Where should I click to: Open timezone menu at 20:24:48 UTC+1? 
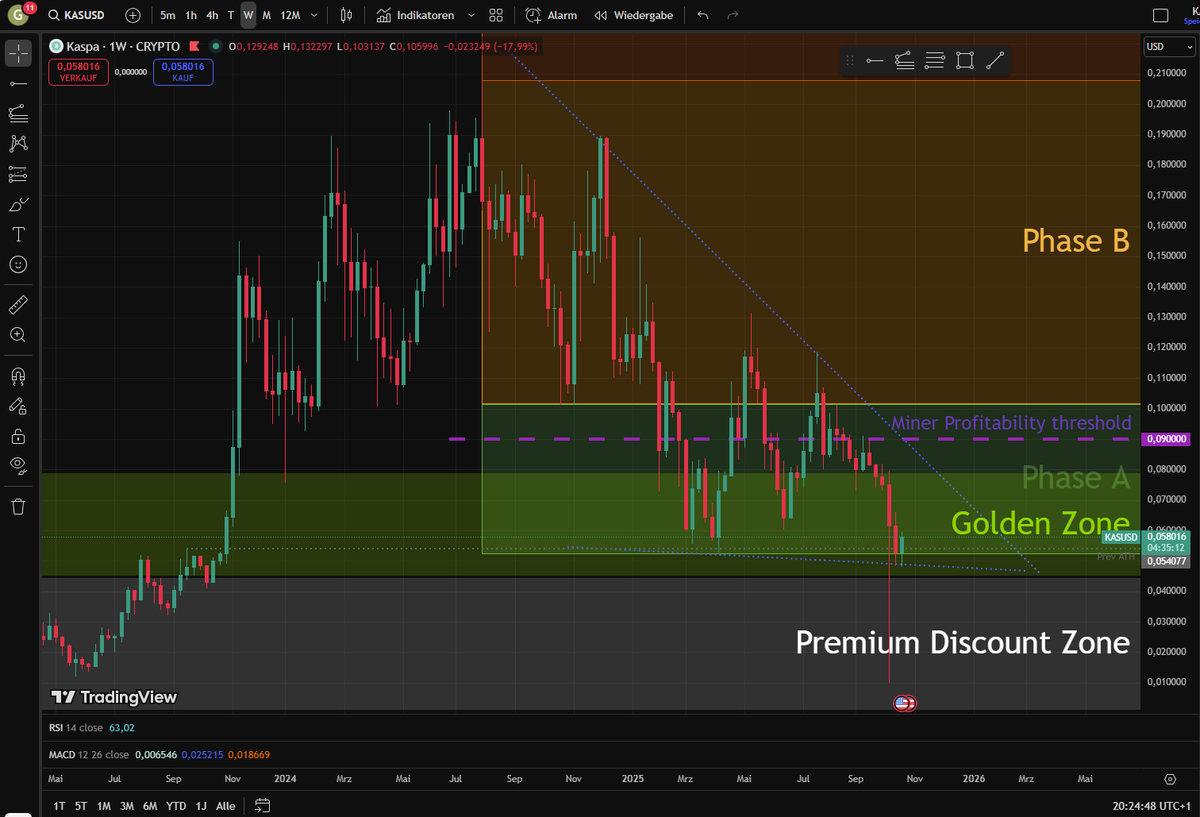[x=1153, y=805]
